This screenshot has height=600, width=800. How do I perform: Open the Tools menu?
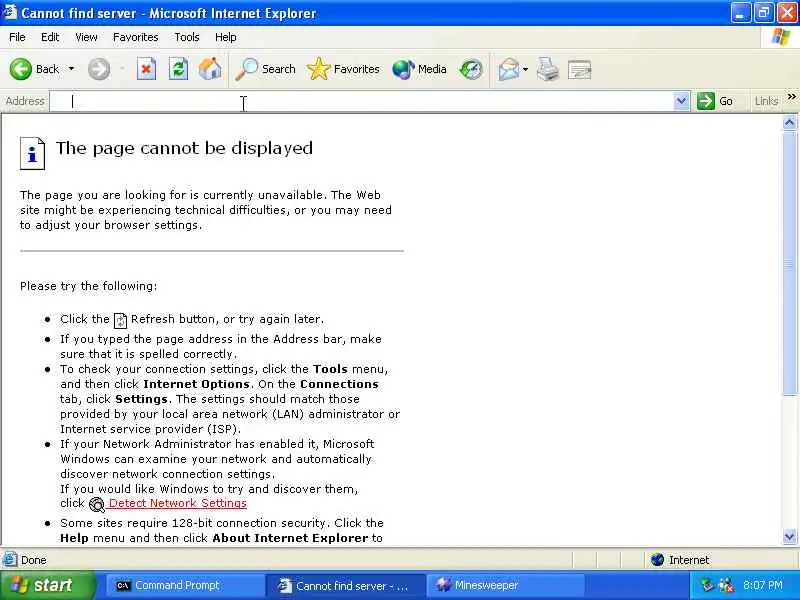[187, 37]
